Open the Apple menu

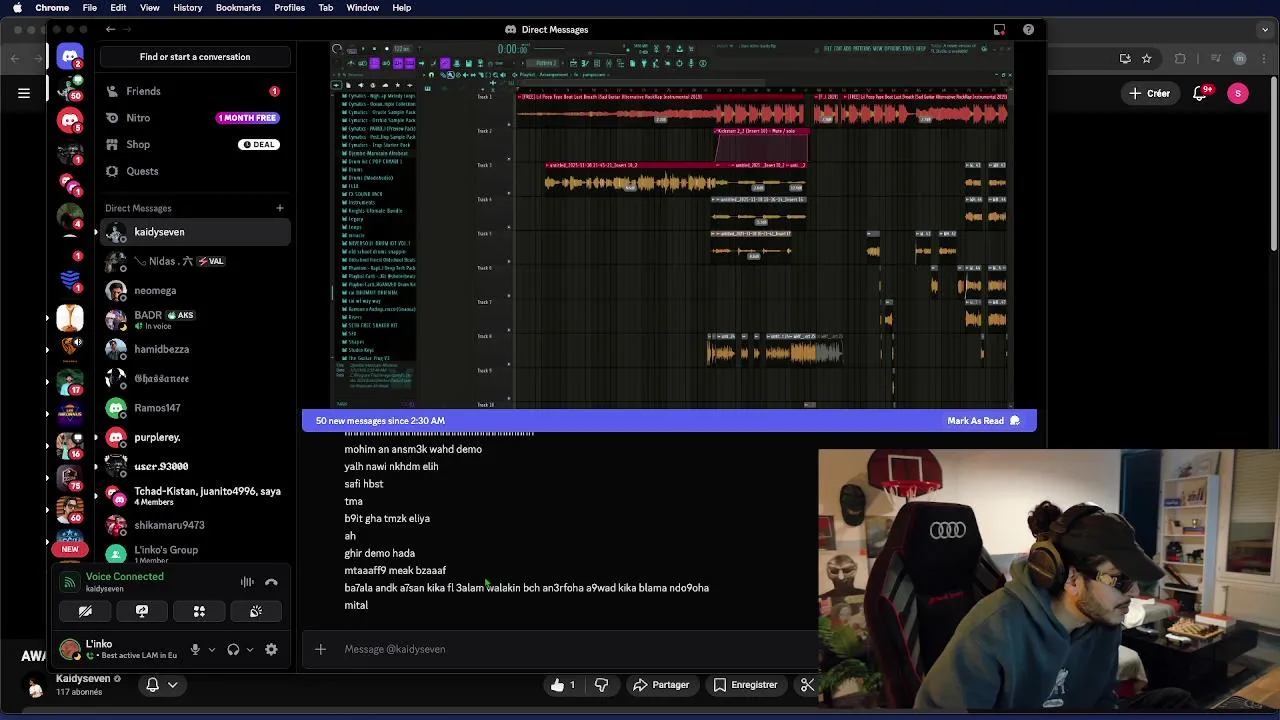[17, 8]
